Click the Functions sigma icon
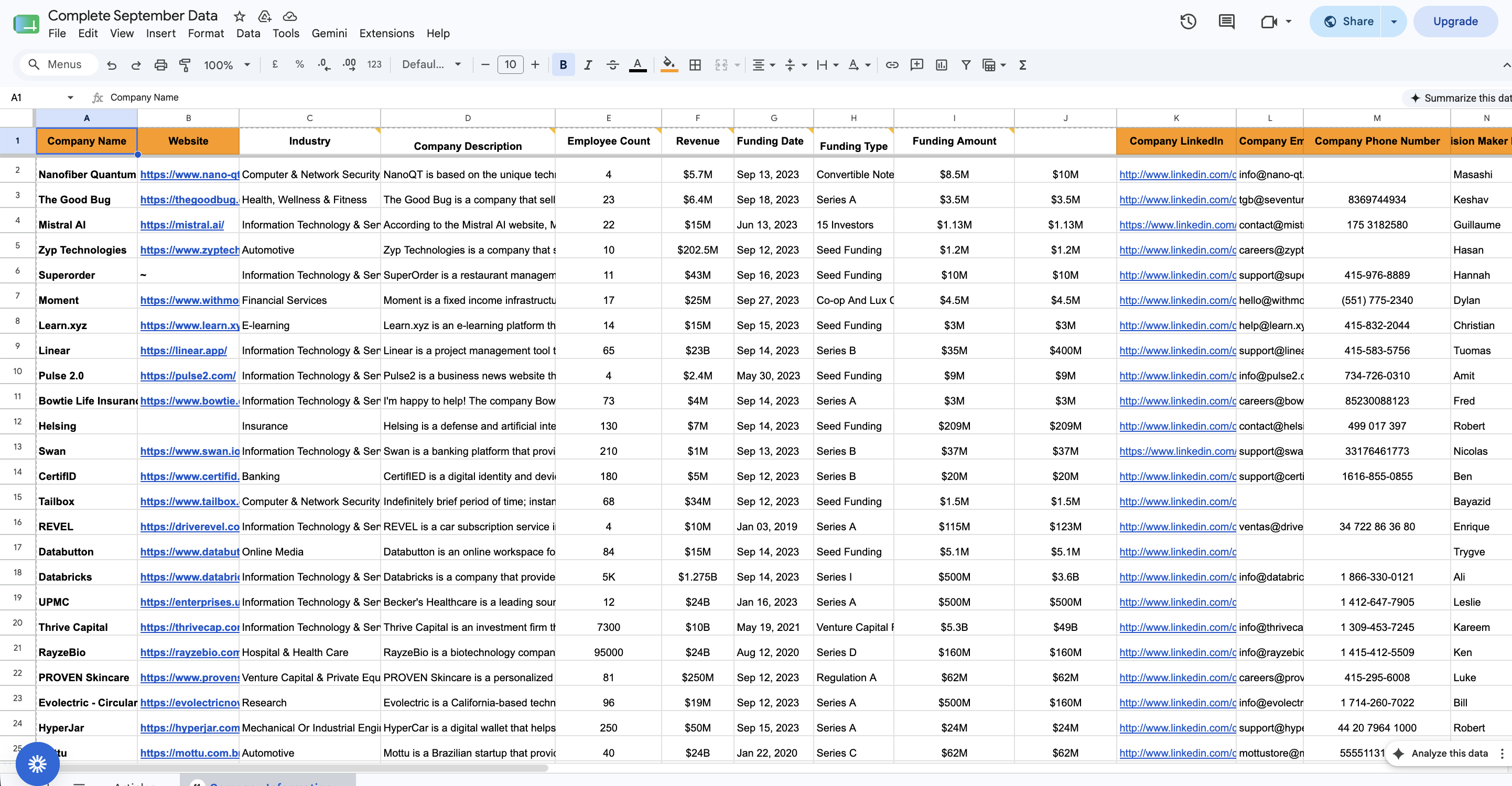 click(x=1022, y=64)
